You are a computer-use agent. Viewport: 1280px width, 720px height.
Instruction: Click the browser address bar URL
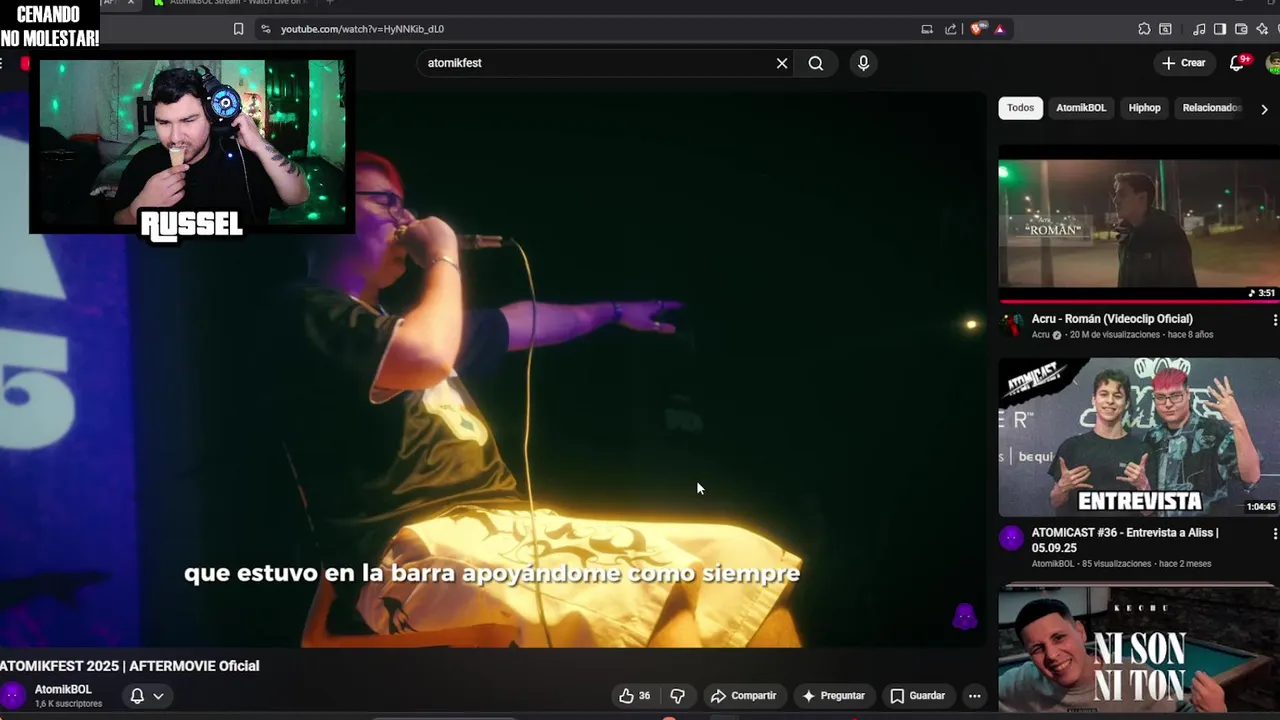coord(362,29)
